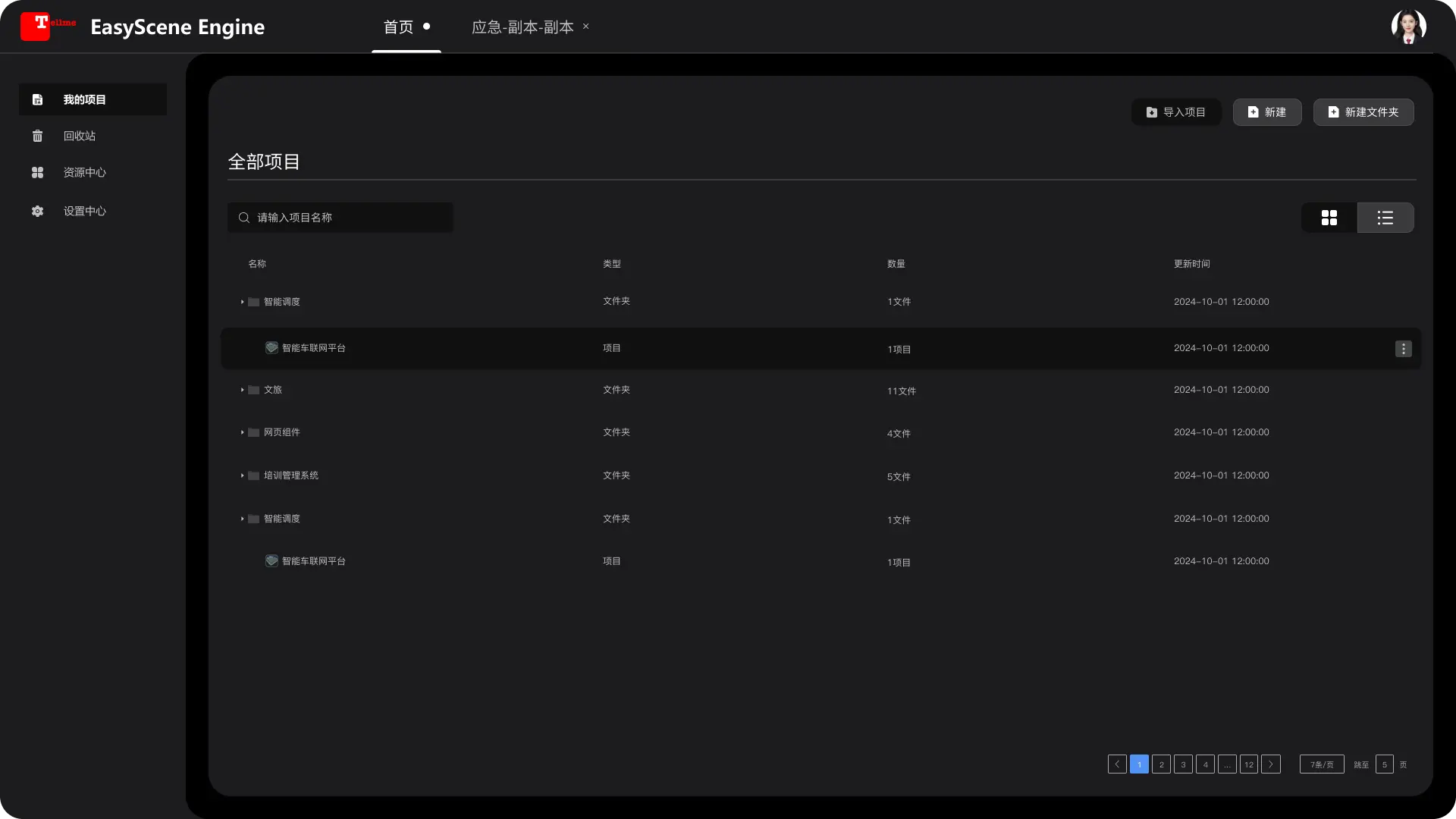
Task: Click the search magnifier icon
Action: pos(244,218)
